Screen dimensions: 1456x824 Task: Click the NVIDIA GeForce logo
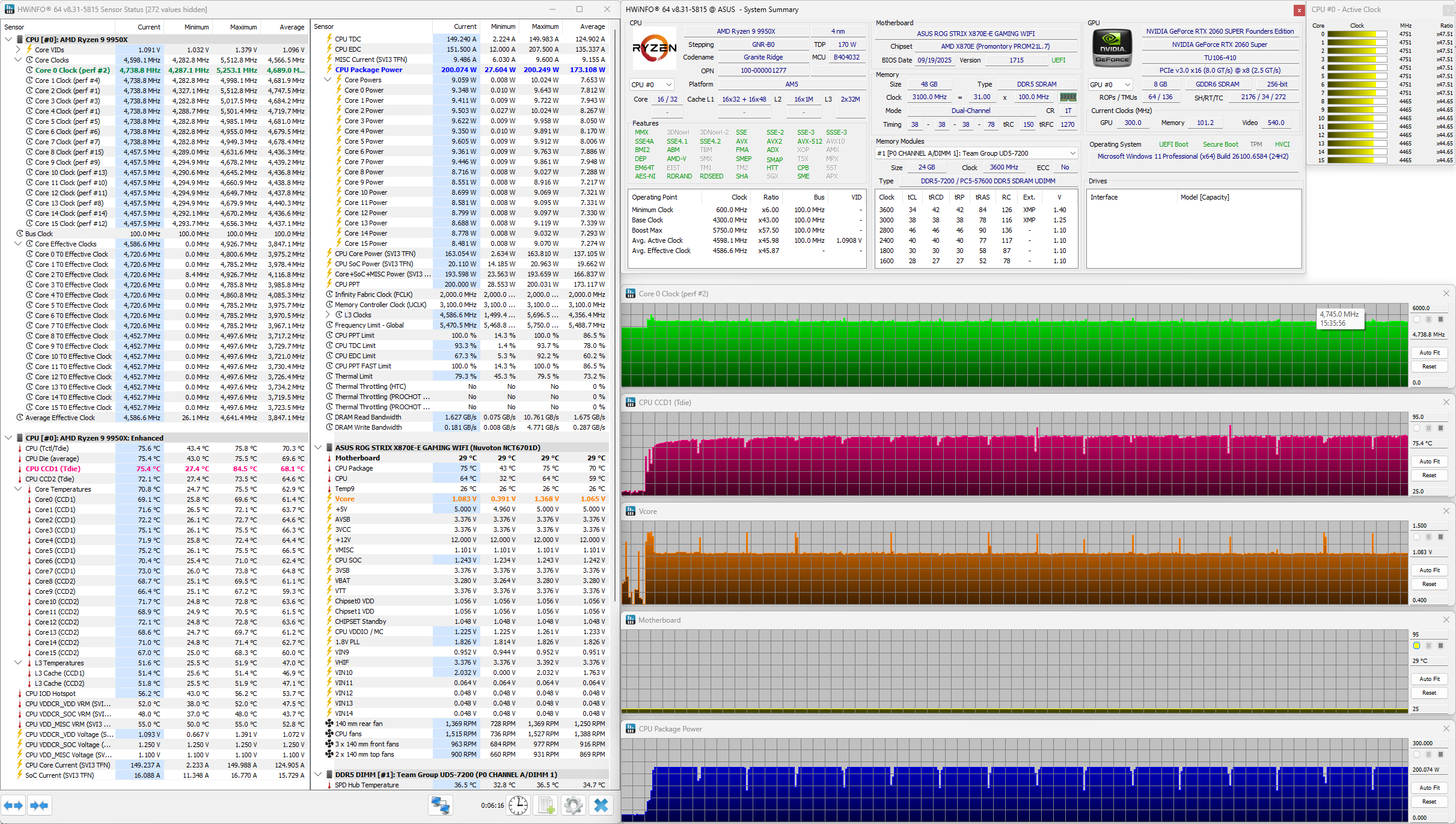(1112, 48)
